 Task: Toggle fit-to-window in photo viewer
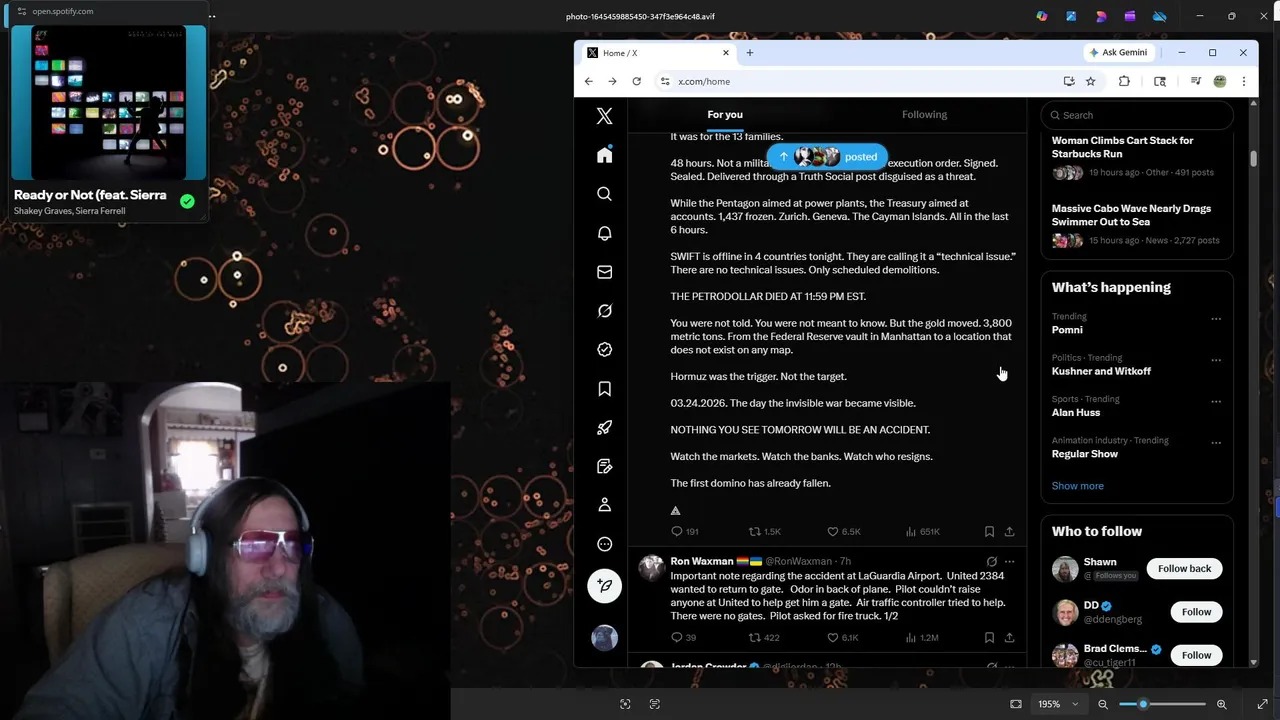[1016, 704]
